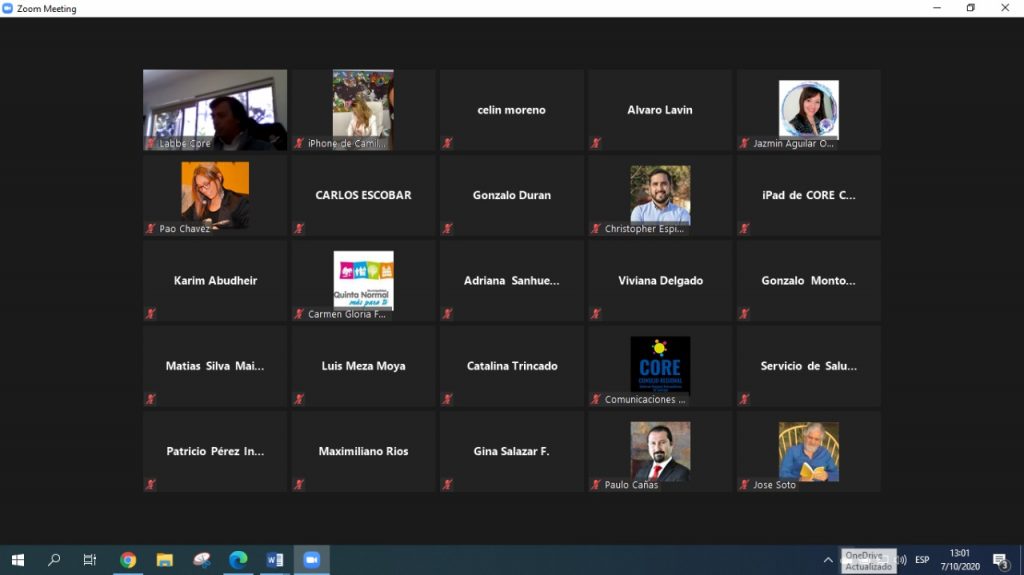Click the muted mic icon on Jose Soto tile
The image size is (1024, 575).
tap(744, 485)
